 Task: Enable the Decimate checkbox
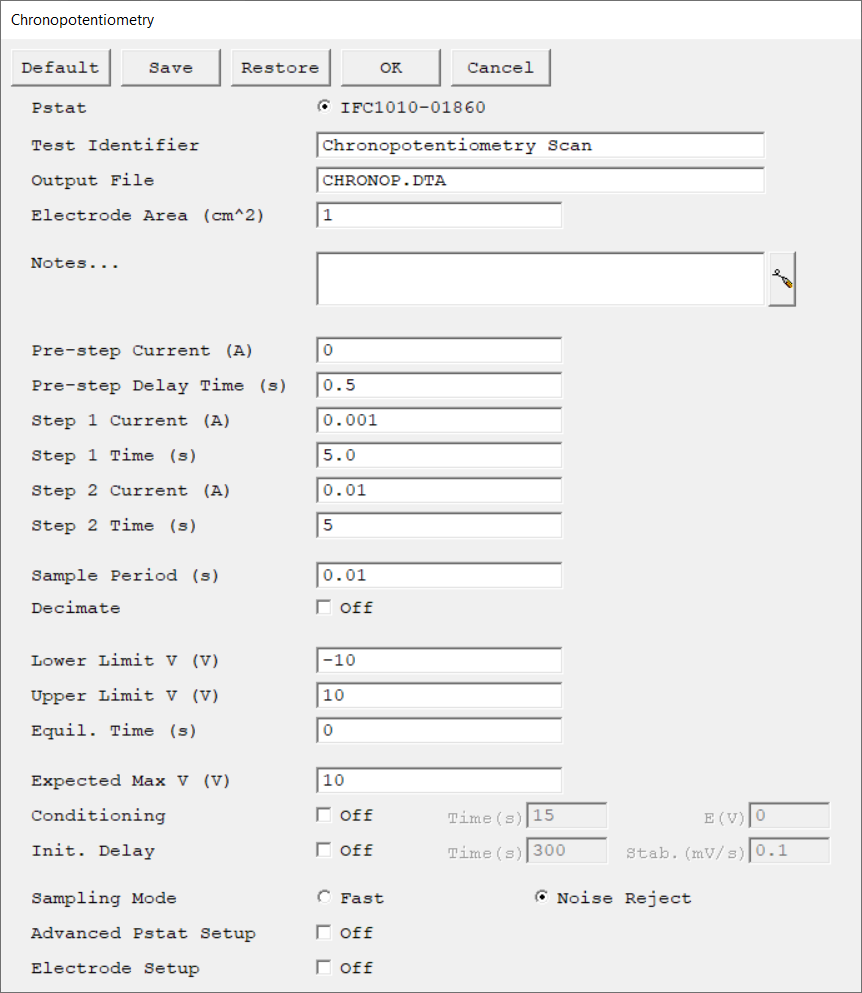(x=323, y=607)
